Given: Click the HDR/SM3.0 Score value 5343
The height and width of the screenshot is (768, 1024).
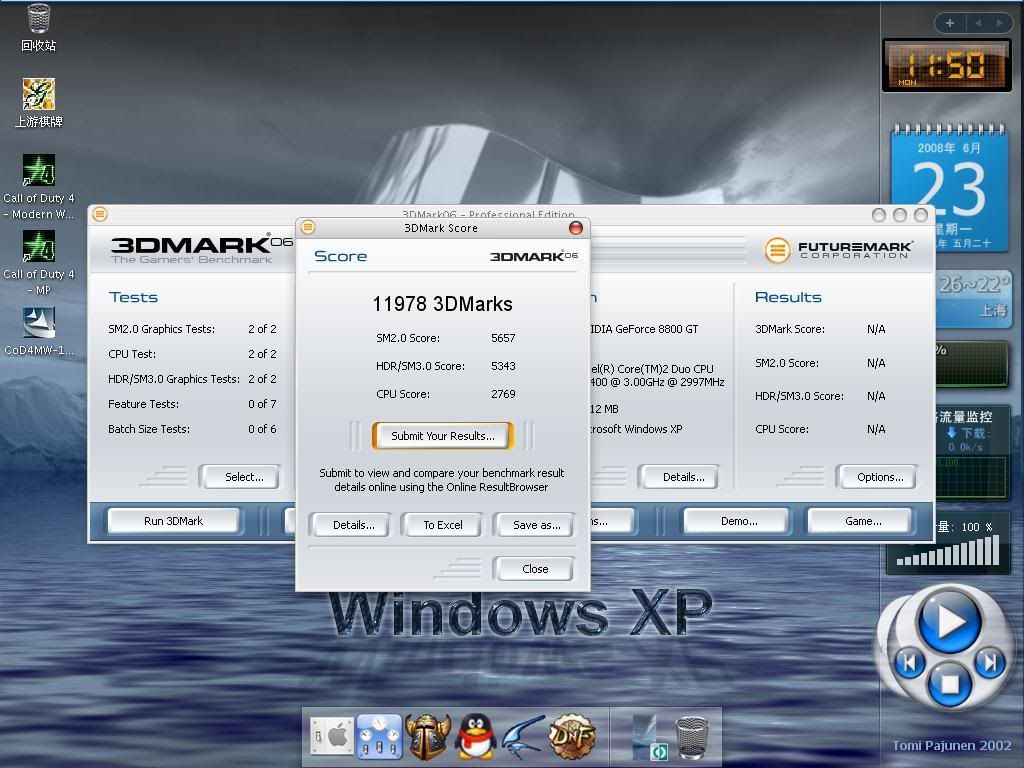Looking at the screenshot, I should (x=503, y=366).
